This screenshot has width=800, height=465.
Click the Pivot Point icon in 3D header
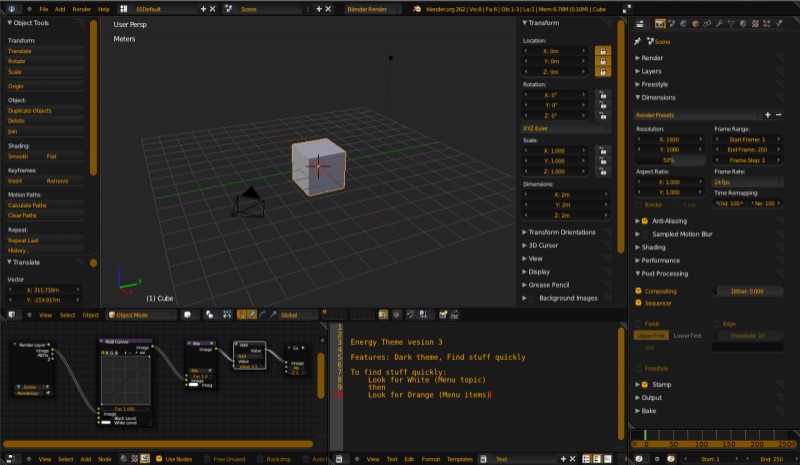point(209,315)
